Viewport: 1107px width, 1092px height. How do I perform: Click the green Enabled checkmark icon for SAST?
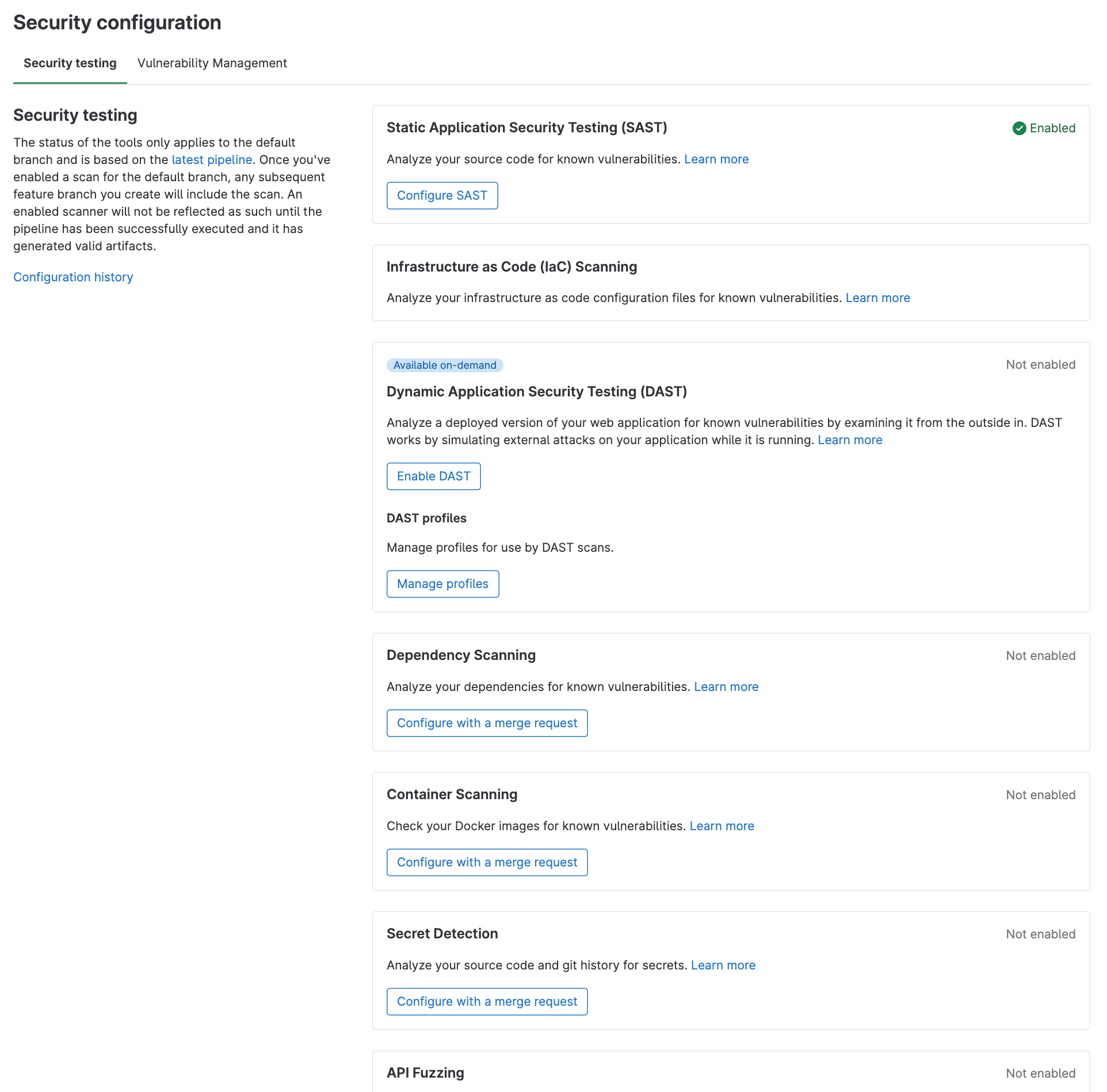click(1019, 128)
